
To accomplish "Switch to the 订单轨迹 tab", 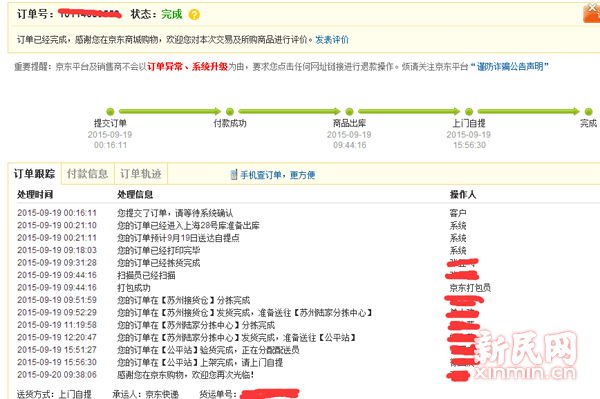I will [141, 174].
